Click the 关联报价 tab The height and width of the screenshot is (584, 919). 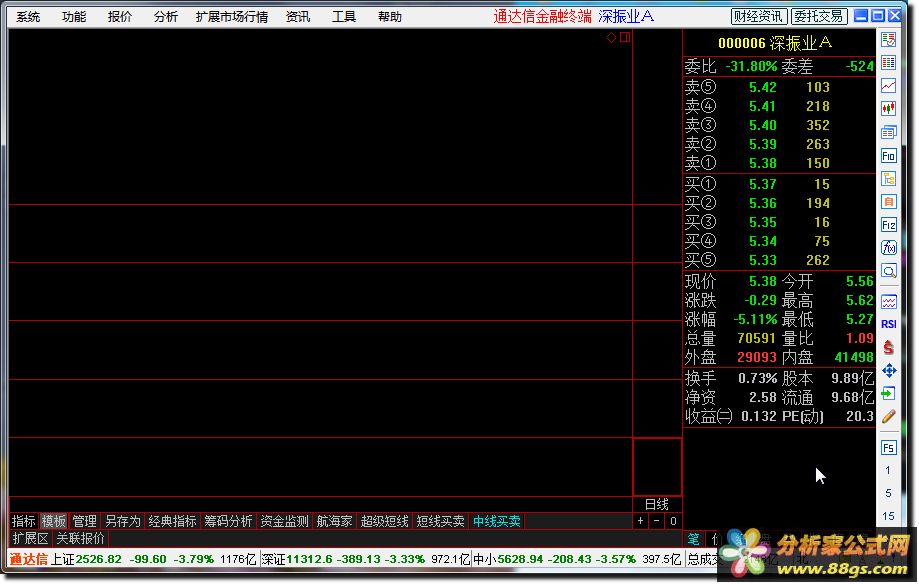tap(80, 538)
